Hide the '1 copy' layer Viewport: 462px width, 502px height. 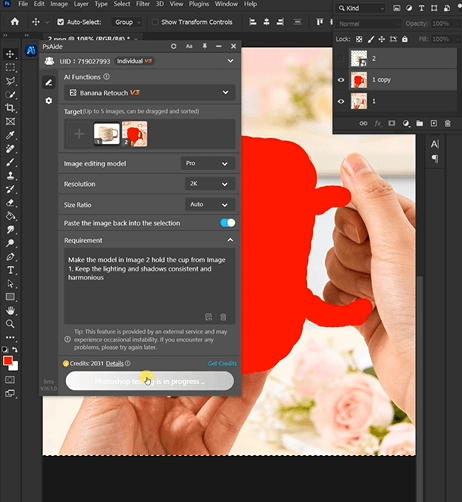pos(341,80)
